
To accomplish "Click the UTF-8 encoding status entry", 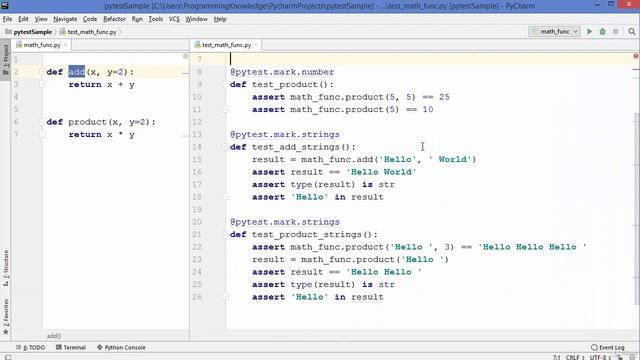I will [x=600, y=357].
